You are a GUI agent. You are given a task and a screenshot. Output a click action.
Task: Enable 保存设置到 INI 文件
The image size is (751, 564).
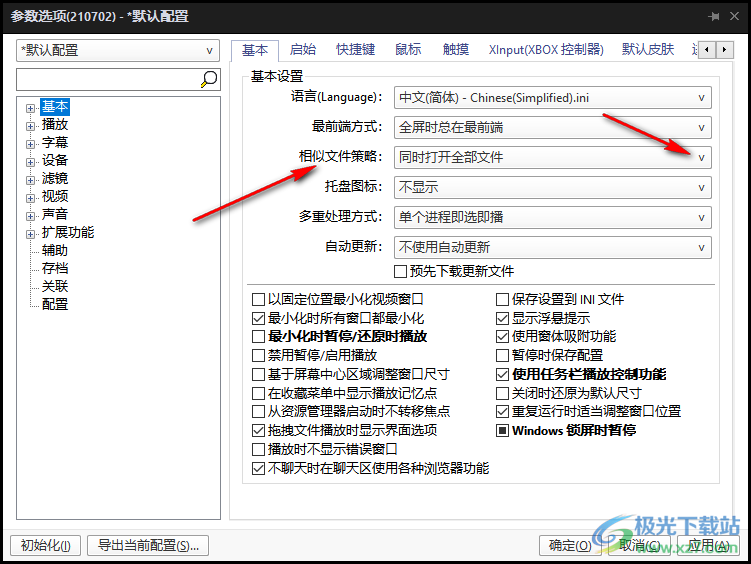(x=502, y=300)
